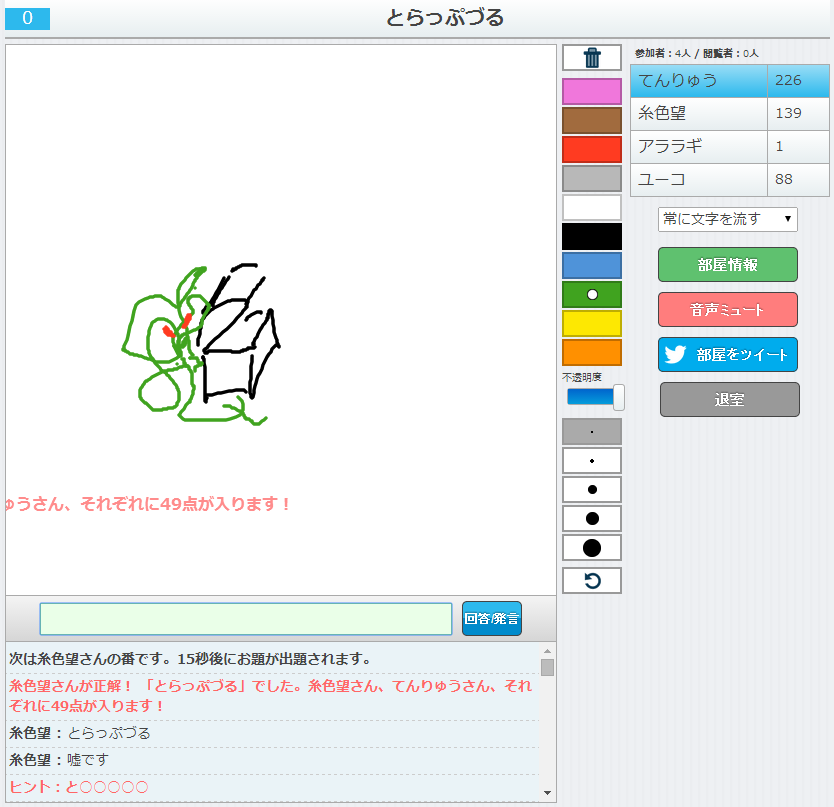This screenshot has height=807, width=834.
Task: Click the Twitter bird icon
Action: click(x=675, y=354)
